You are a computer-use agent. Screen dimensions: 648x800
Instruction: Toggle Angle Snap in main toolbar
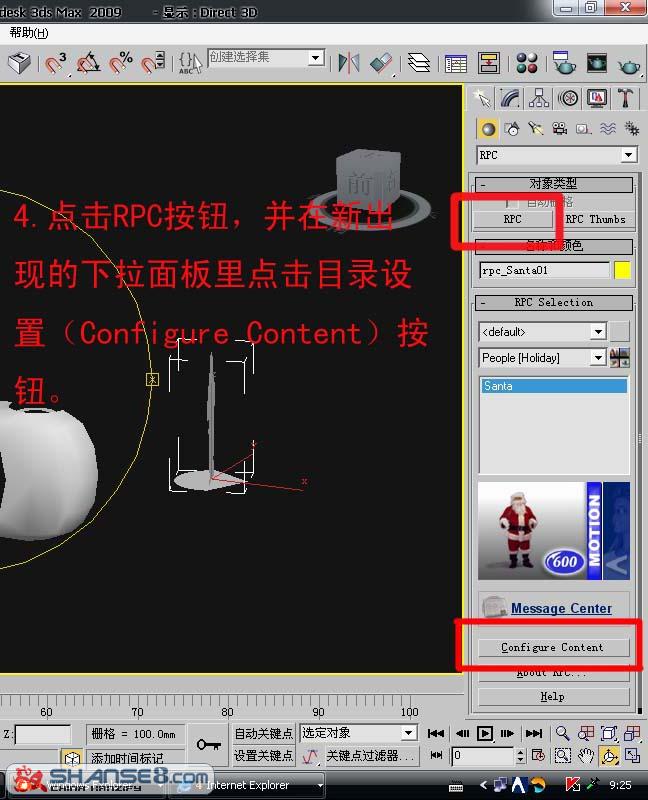[x=88, y=64]
